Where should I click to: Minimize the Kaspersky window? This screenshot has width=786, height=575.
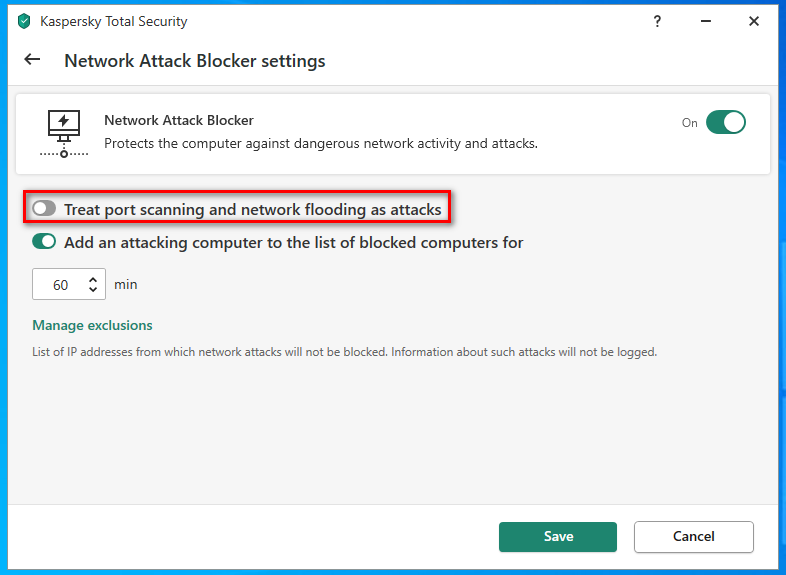tap(705, 21)
